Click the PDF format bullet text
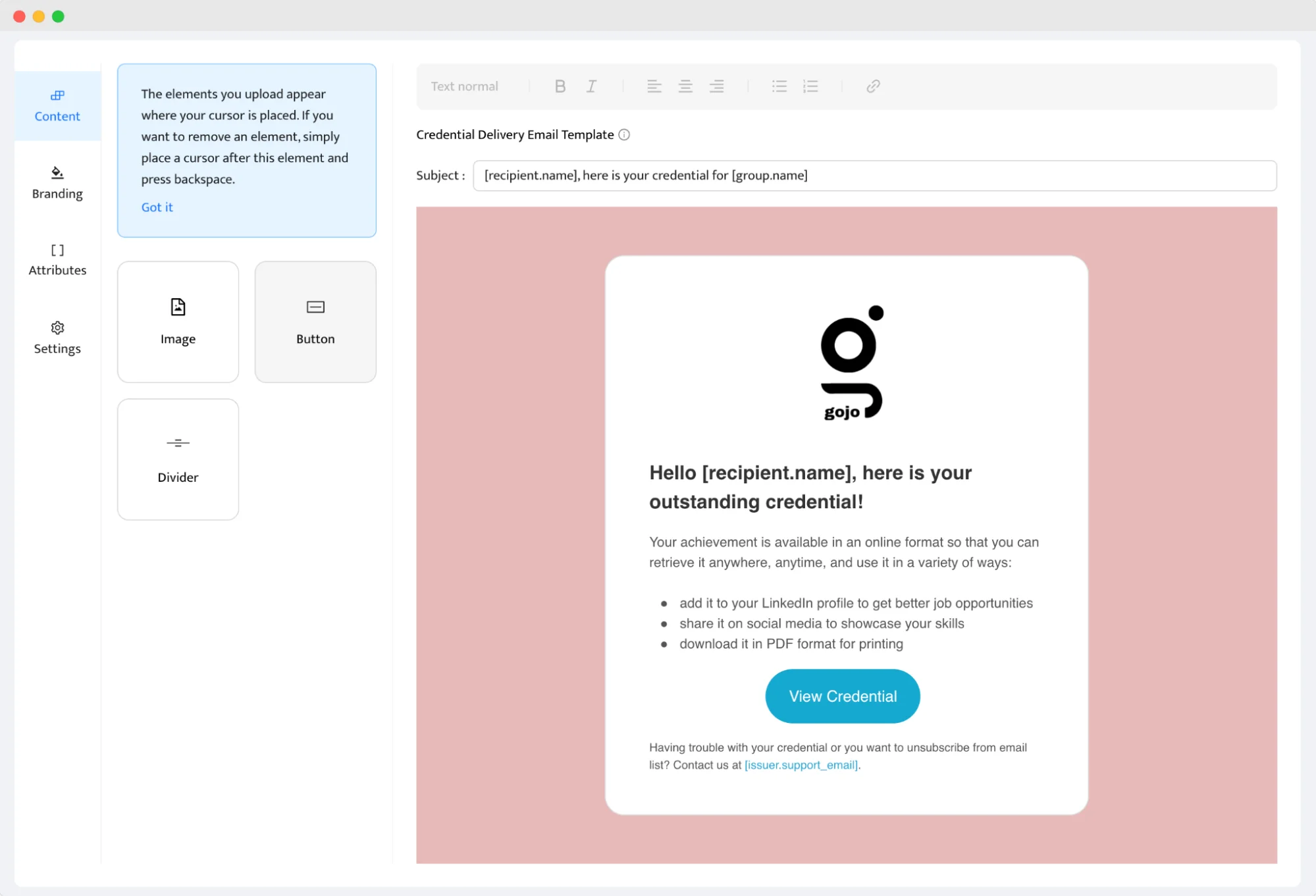The width and height of the screenshot is (1316, 896). [x=791, y=644]
